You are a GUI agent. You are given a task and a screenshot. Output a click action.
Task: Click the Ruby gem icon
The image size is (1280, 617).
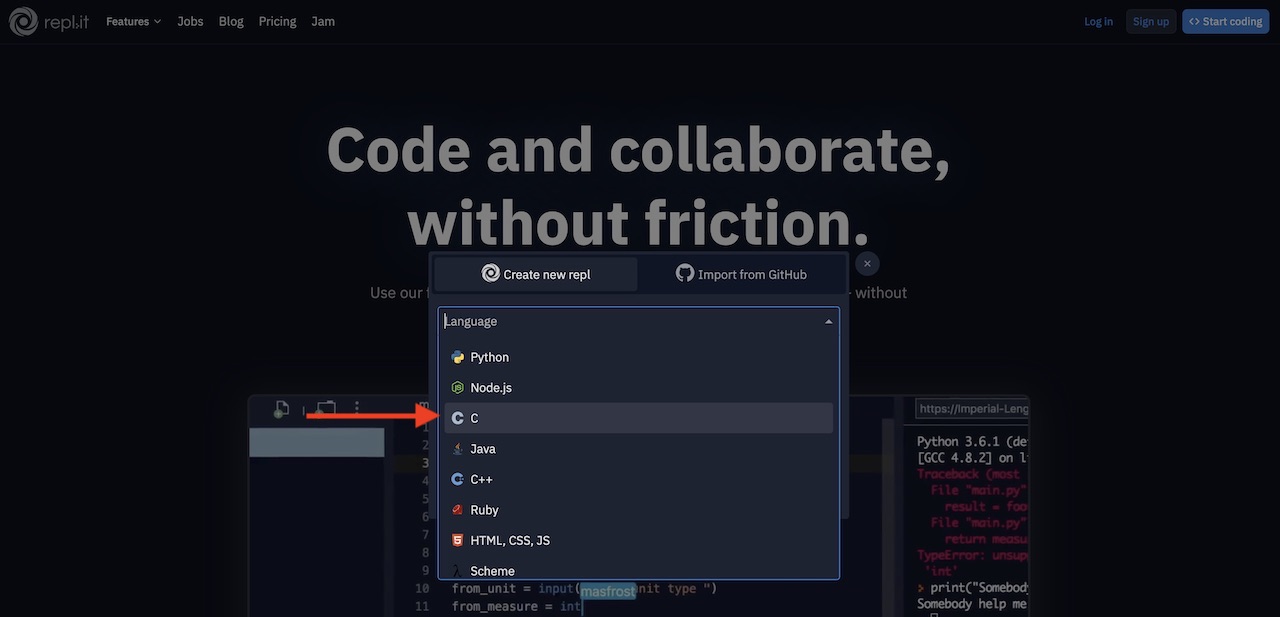457,510
